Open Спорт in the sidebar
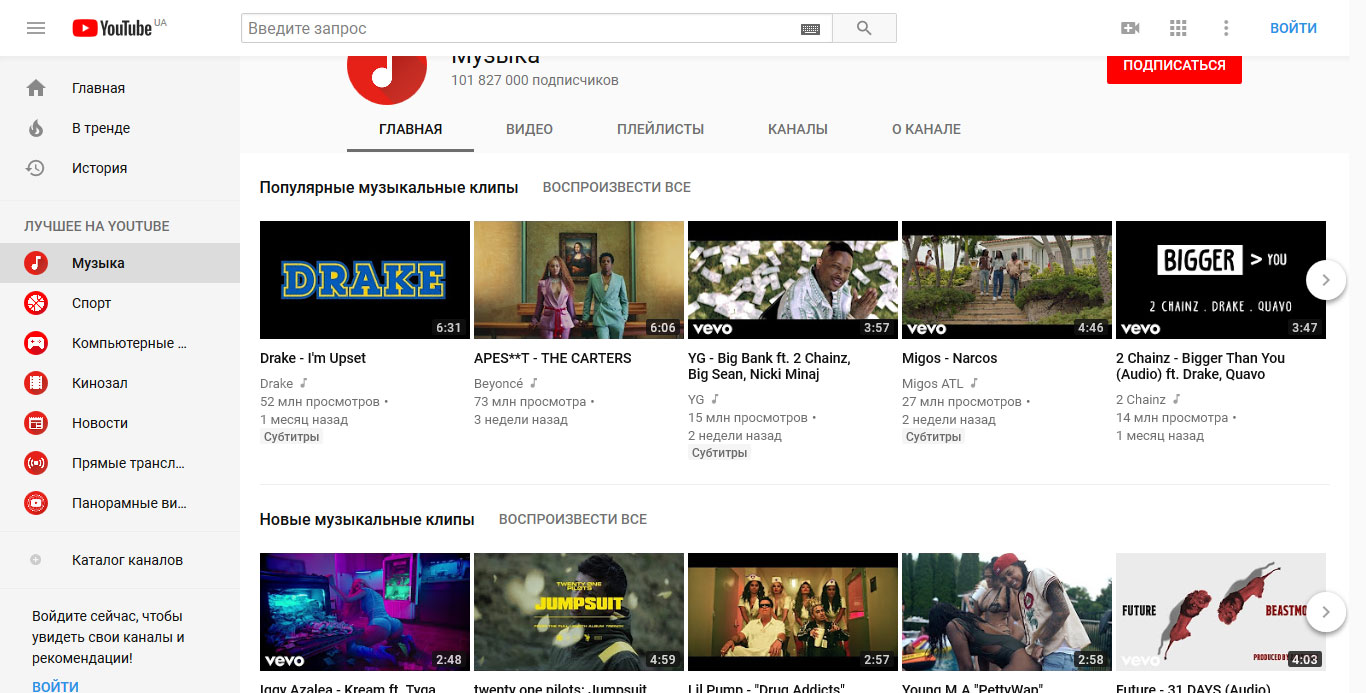 click(x=120, y=303)
